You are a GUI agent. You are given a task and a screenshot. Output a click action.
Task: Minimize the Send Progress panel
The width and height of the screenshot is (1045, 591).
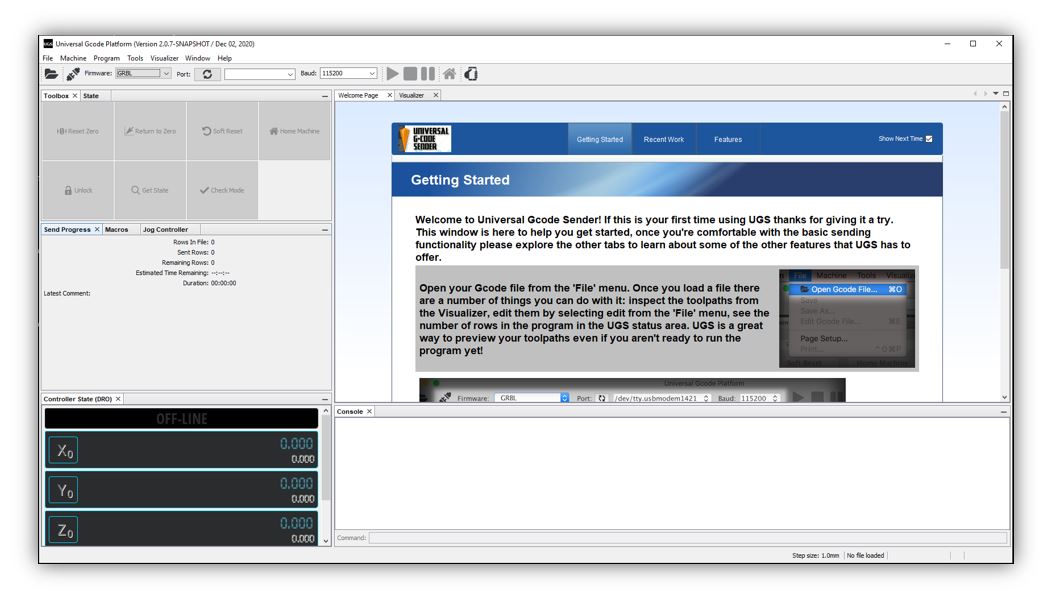(325, 230)
